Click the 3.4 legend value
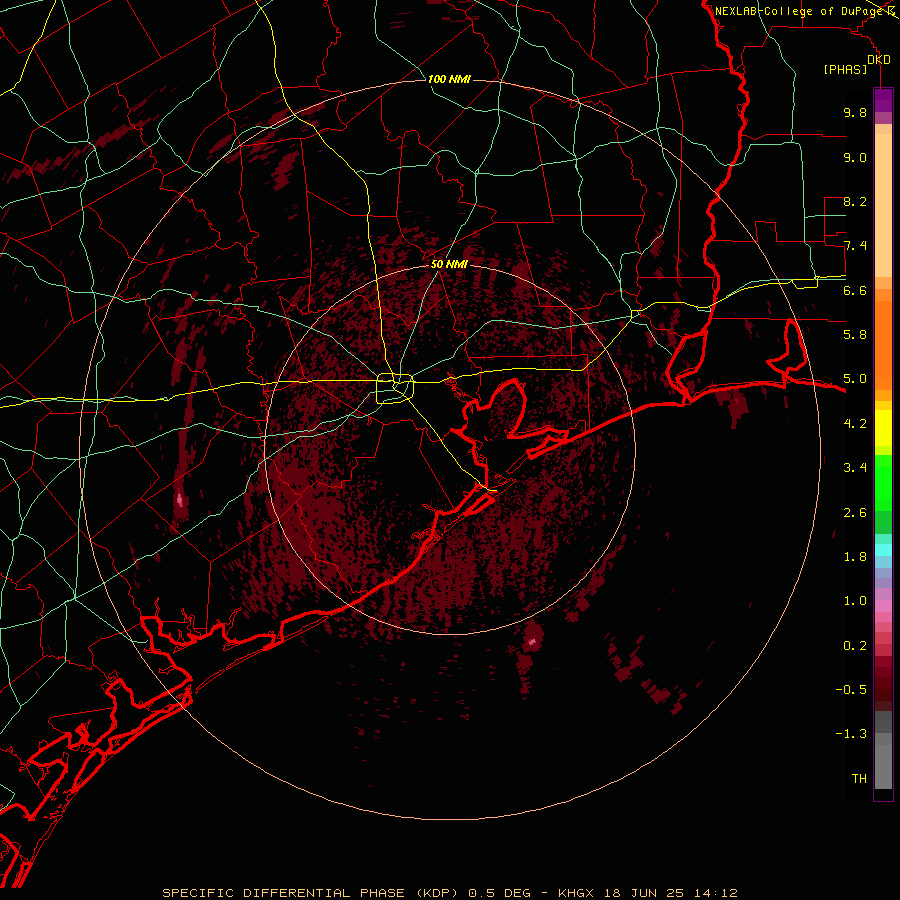900x900 pixels. (x=855, y=468)
